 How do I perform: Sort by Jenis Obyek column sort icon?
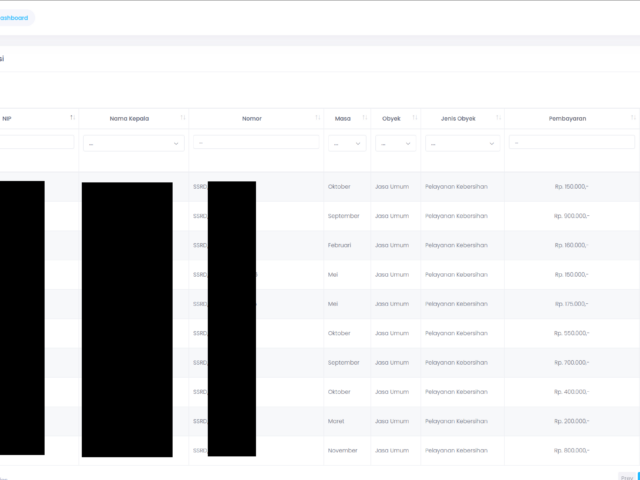(498, 118)
